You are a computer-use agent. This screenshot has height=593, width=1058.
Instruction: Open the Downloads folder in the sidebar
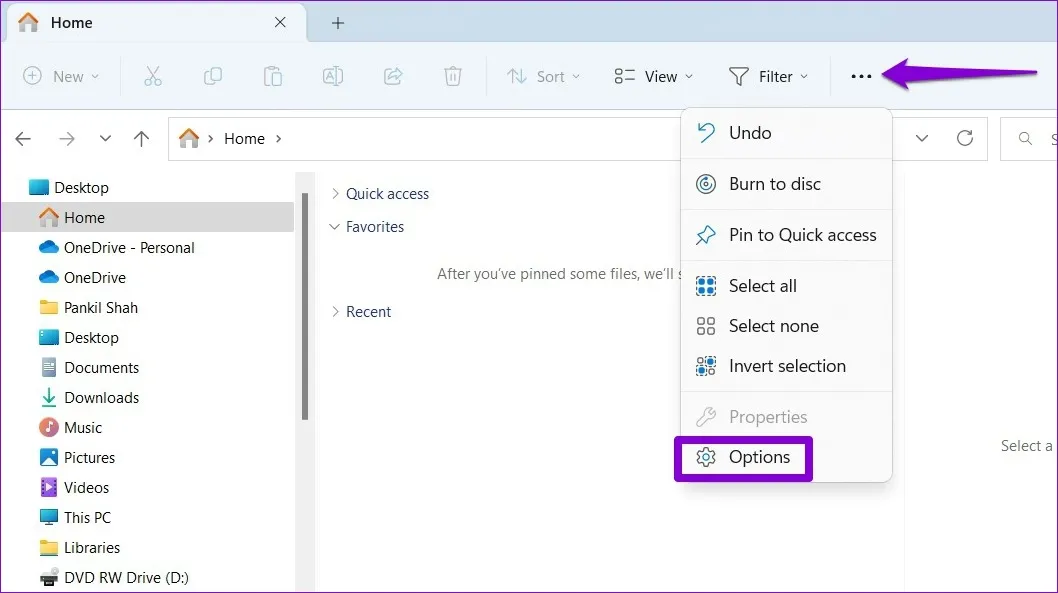tap(100, 397)
